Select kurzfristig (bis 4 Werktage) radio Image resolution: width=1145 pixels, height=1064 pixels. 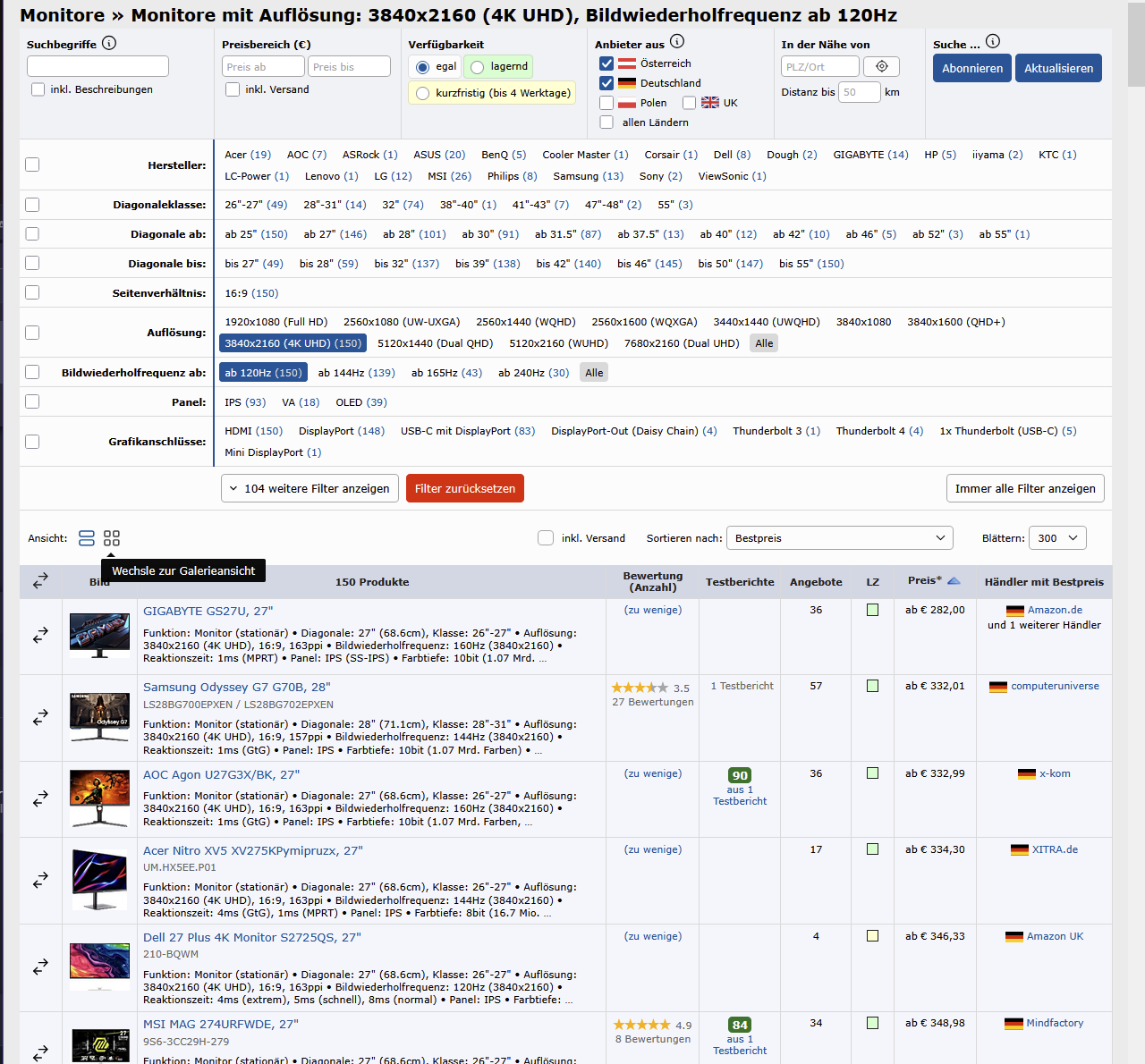click(422, 93)
